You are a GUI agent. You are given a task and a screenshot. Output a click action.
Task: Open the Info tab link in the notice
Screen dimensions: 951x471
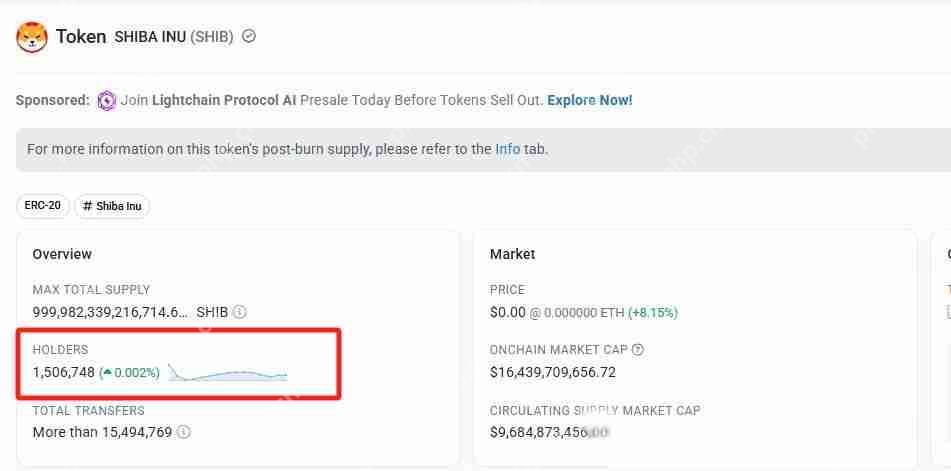point(508,149)
